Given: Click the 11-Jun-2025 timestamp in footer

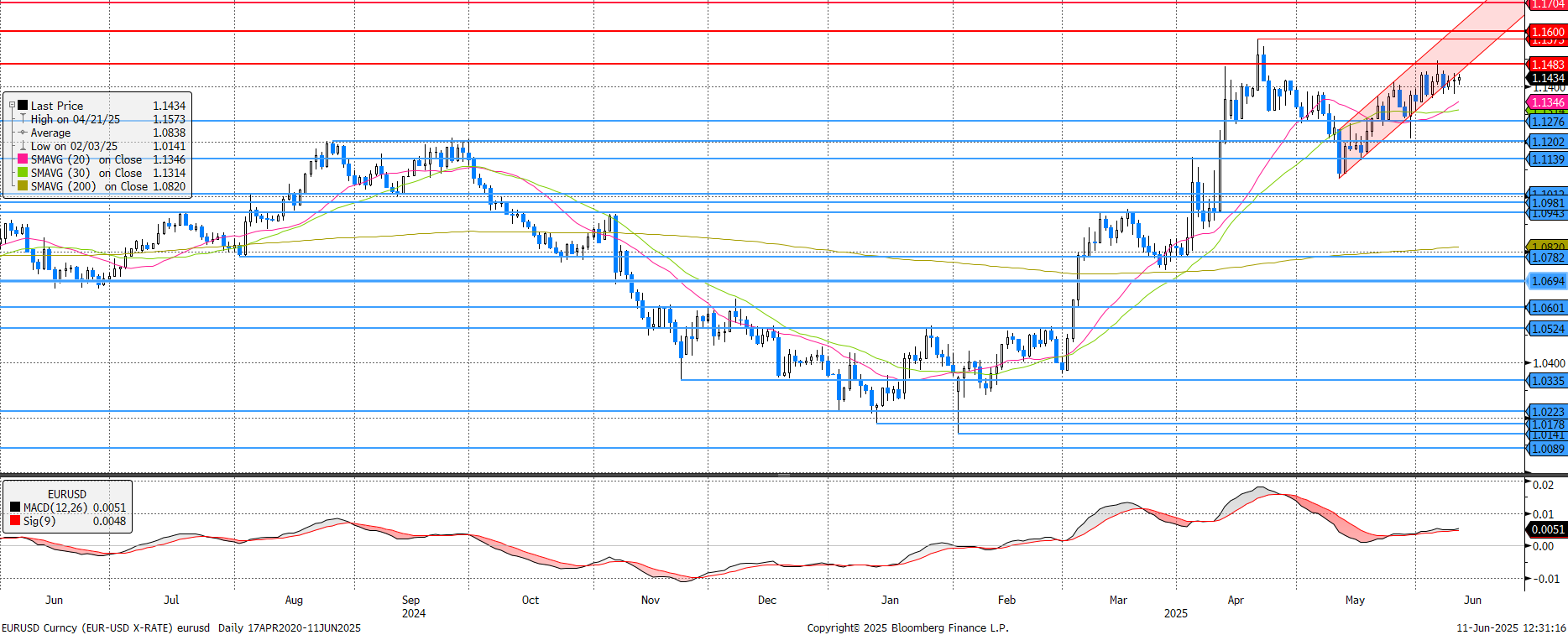Looking at the screenshot, I should point(1511,627).
